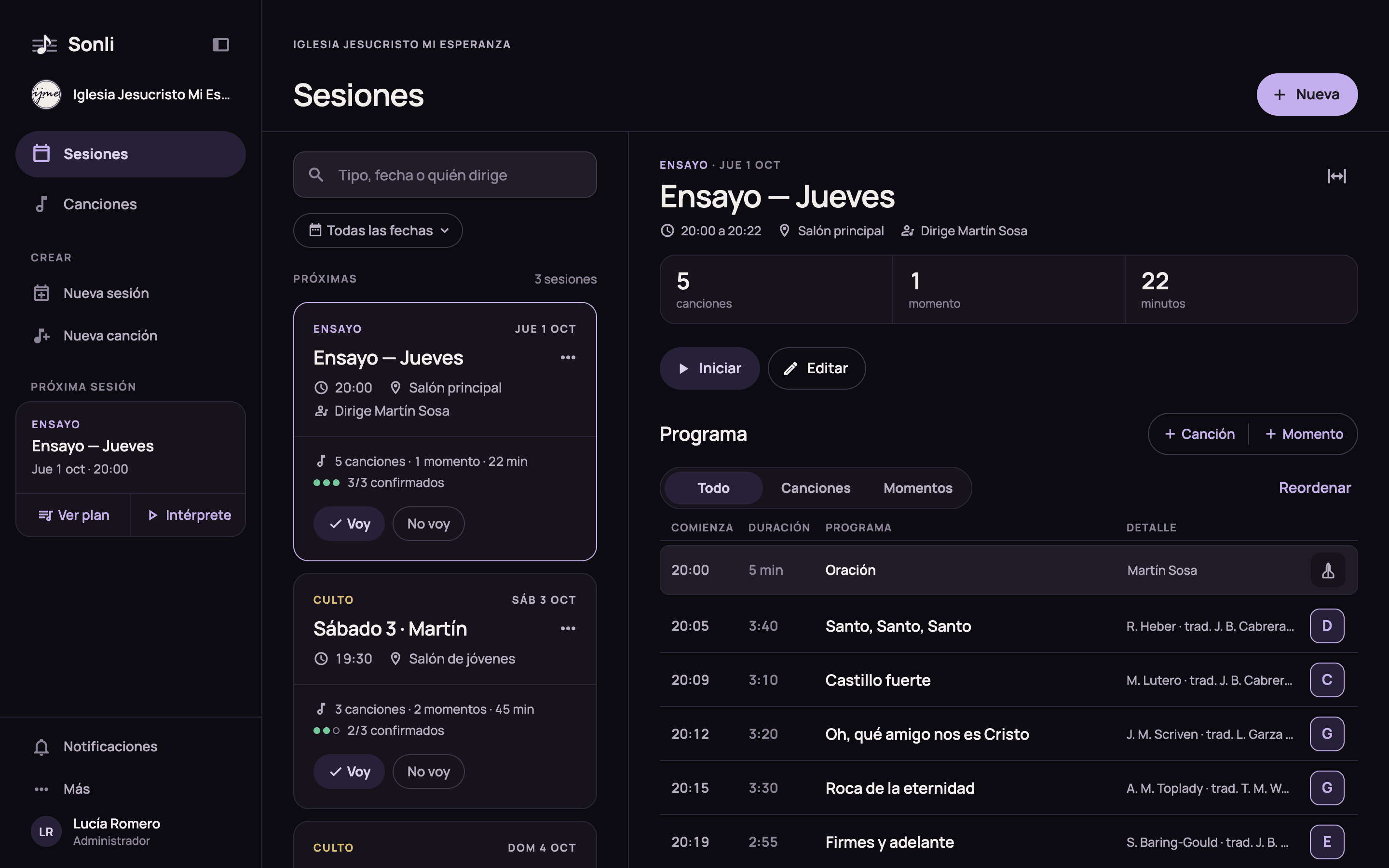This screenshot has height=868, width=1389.
Task: Go to Canciones in the sidebar
Action: click(x=130, y=204)
